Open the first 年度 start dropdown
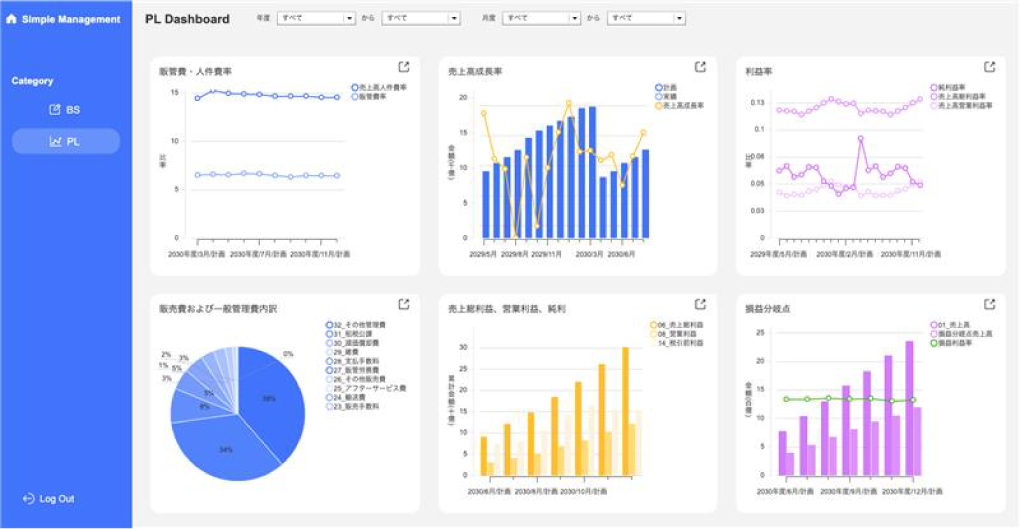This screenshot has height=529, width=1020. 316,18
